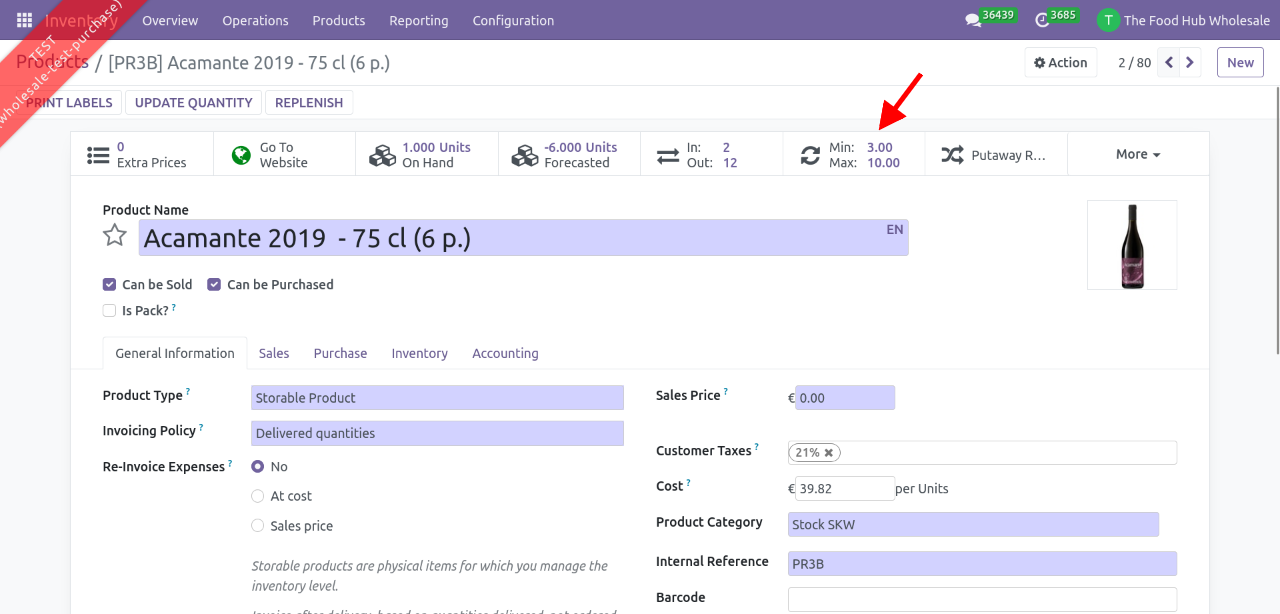This screenshot has width=1280, height=614.
Task: Open the Invoicing Policy dropdown
Action: point(437,433)
